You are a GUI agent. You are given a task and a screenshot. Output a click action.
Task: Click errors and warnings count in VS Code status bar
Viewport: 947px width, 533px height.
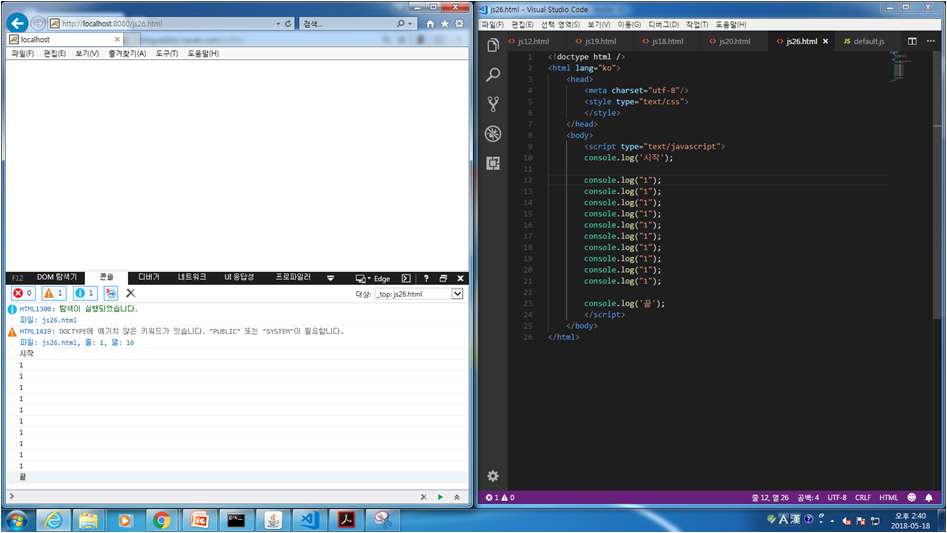click(x=500, y=497)
